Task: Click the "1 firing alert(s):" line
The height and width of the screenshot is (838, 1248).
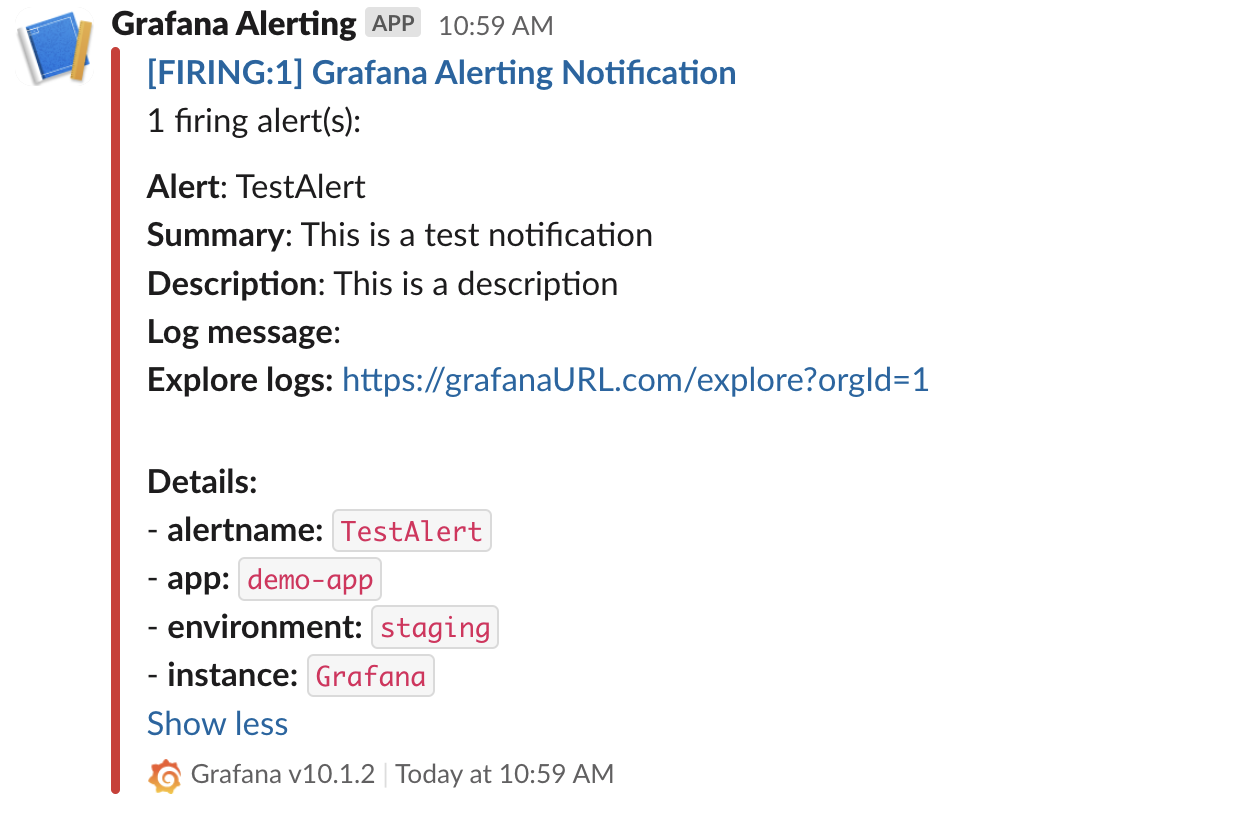Action: click(x=253, y=121)
